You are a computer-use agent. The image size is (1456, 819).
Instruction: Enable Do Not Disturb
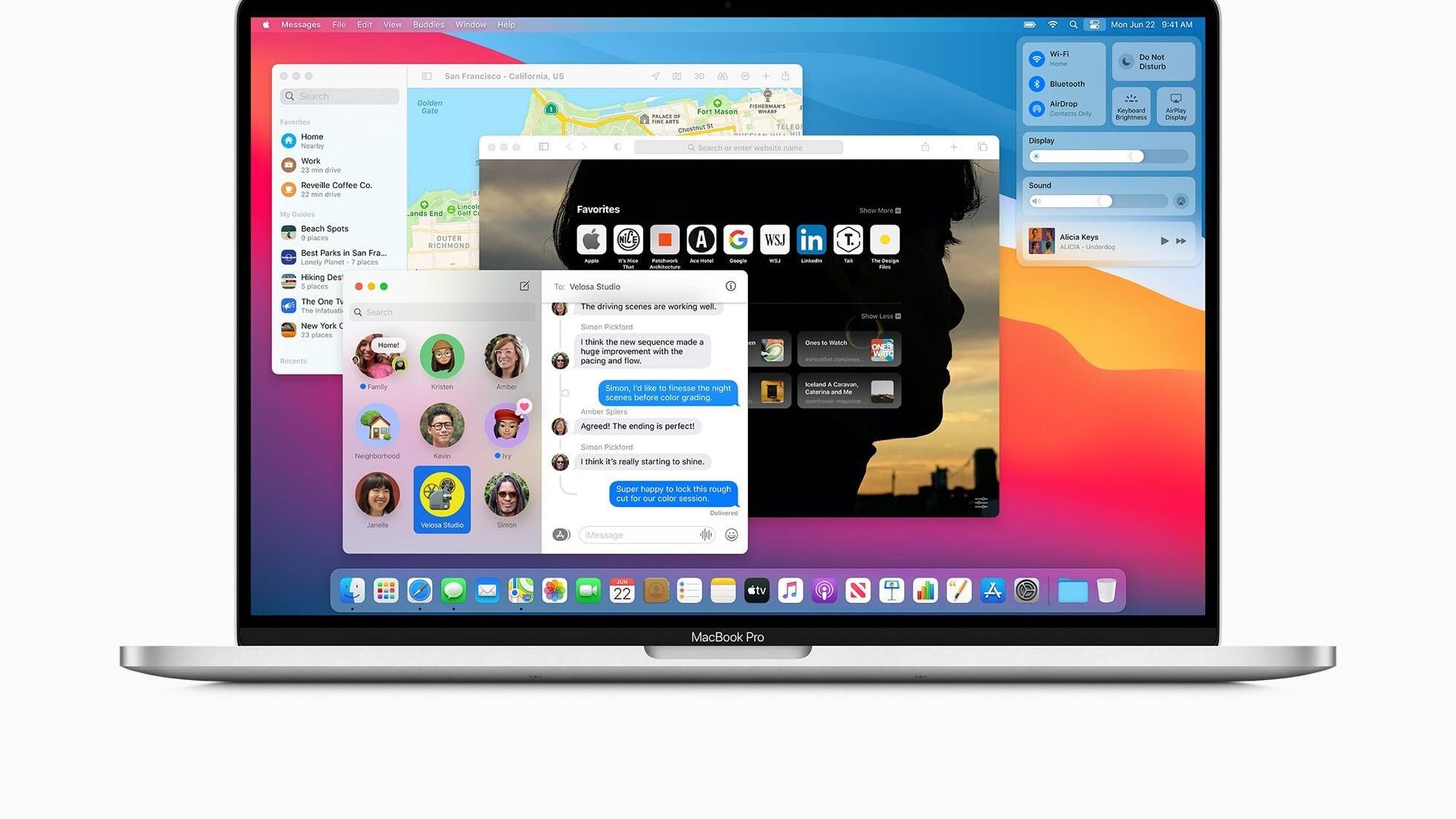(x=1126, y=62)
